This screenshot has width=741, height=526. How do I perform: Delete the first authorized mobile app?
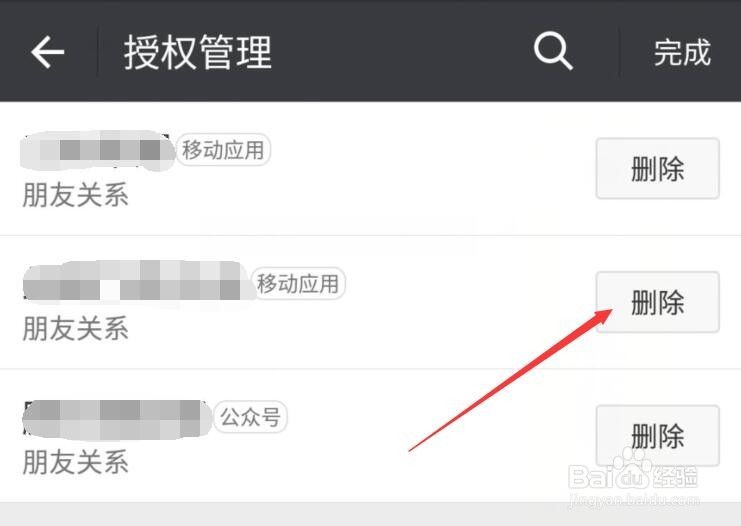(657, 168)
